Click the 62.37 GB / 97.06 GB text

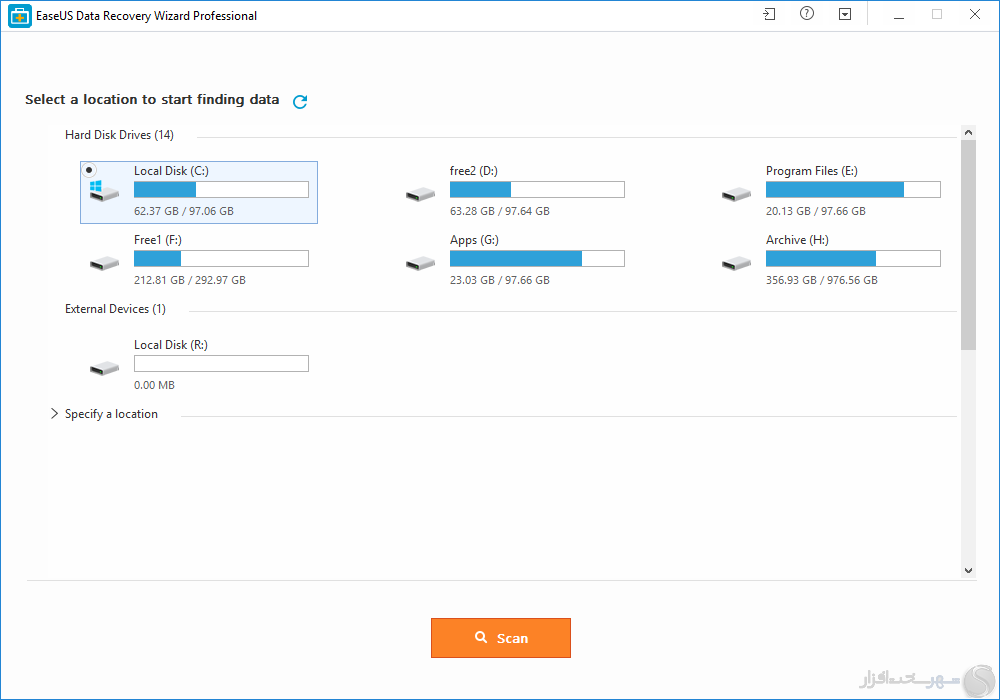coord(184,211)
